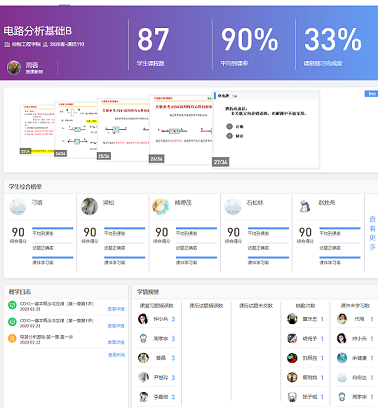The width and height of the screenshot is (378, 408).
Task: Select the first radio option on slide 27/36
Action: click(229, 126)
